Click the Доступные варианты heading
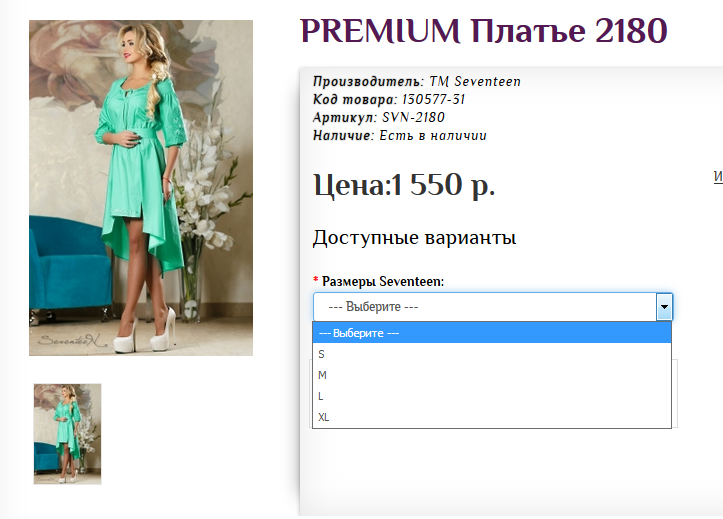723x519 pixels. [415, 238]
